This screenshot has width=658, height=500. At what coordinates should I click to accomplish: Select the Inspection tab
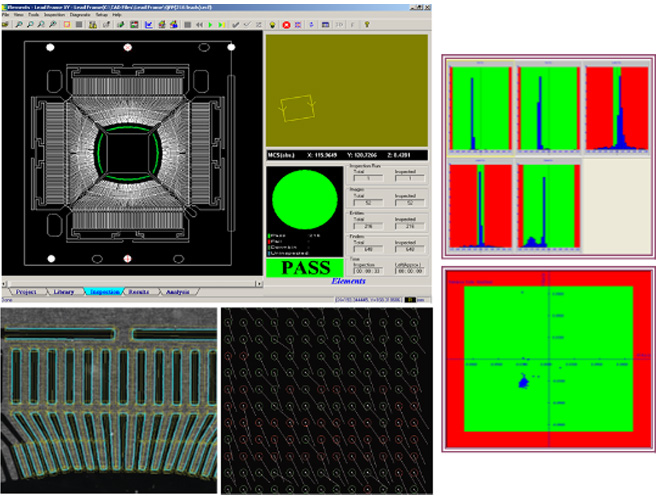tap(104, 291)
